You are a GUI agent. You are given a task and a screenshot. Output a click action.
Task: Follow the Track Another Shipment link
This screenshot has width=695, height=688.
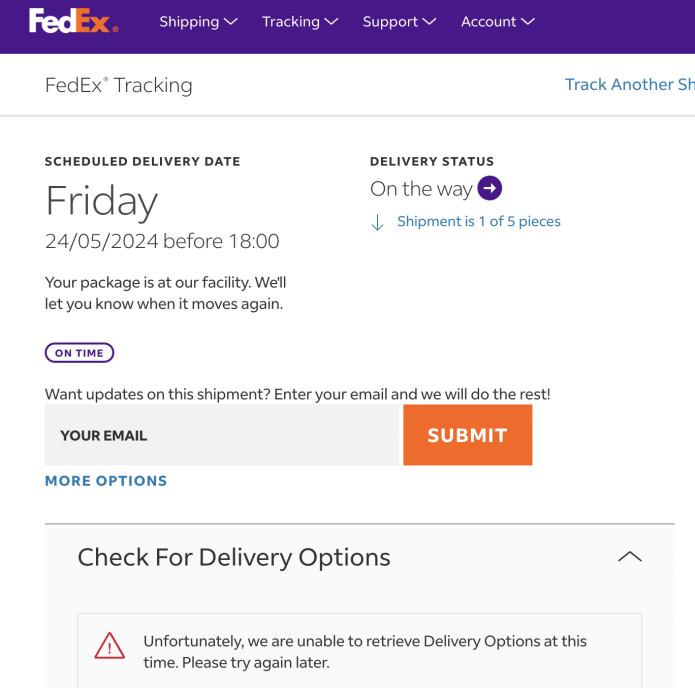point(629,85)
